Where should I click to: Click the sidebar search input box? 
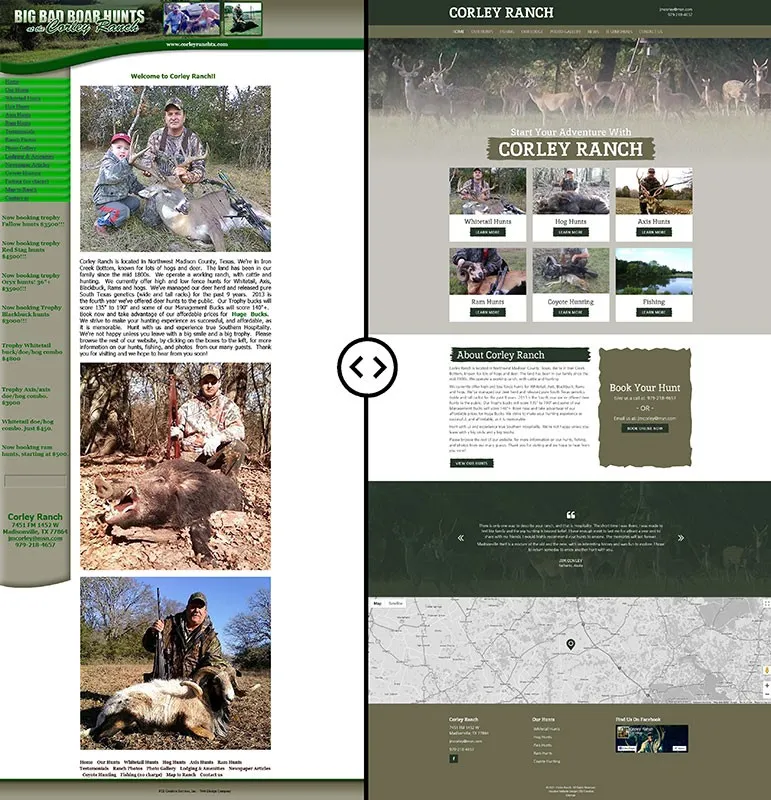[x=35, y=481]
